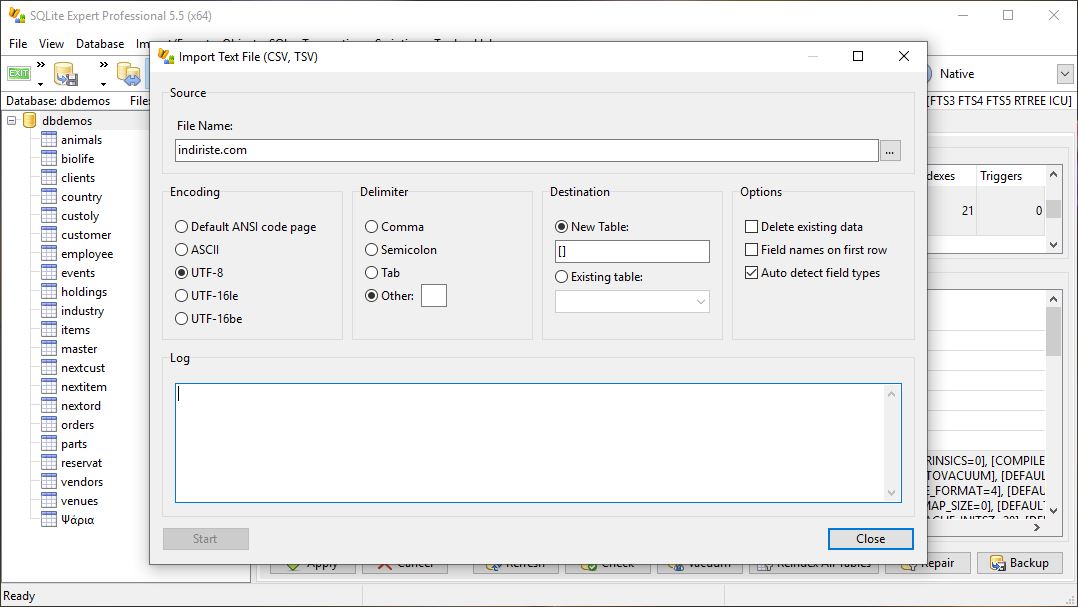Click the employee table icon
This screenshot has height=607, width=1078.
49,254
